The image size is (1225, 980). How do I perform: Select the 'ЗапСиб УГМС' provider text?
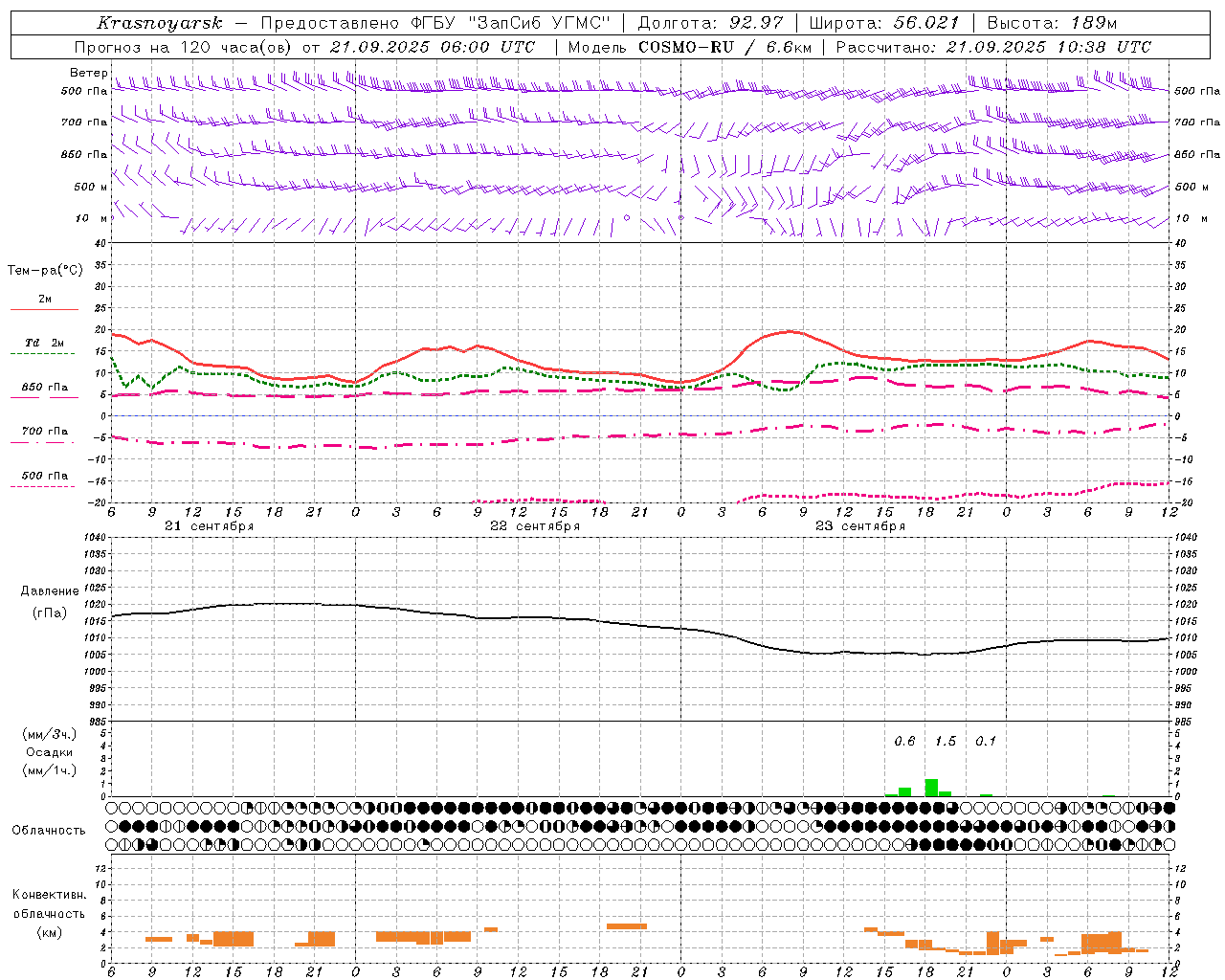540,23
